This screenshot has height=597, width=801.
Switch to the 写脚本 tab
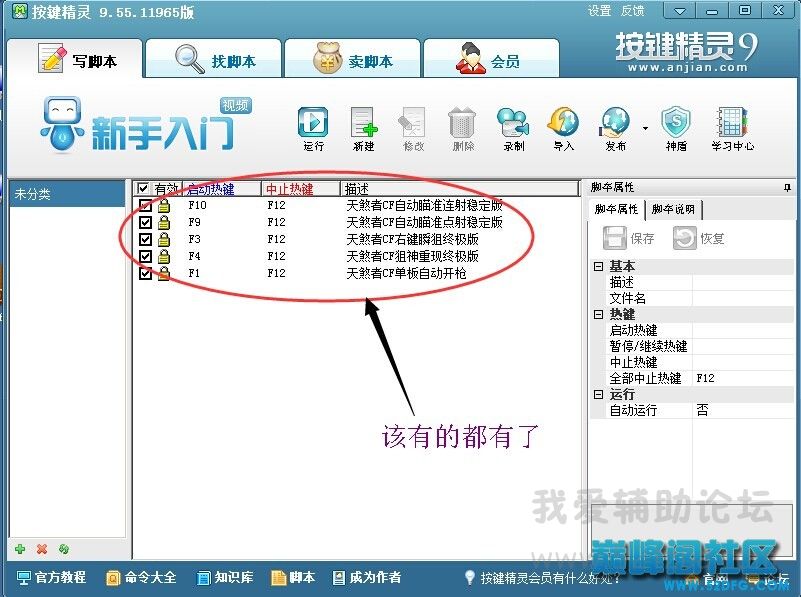(x=75, y=59)
